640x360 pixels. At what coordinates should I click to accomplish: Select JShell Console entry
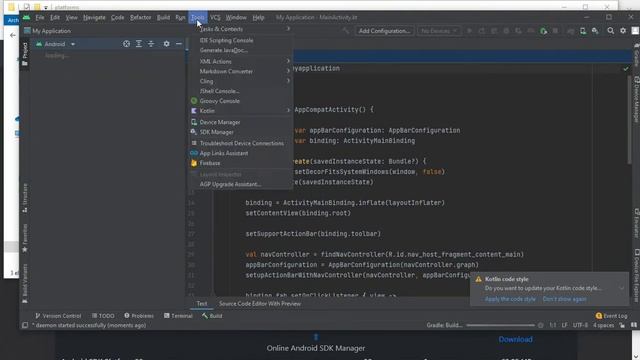click(241, 91)
